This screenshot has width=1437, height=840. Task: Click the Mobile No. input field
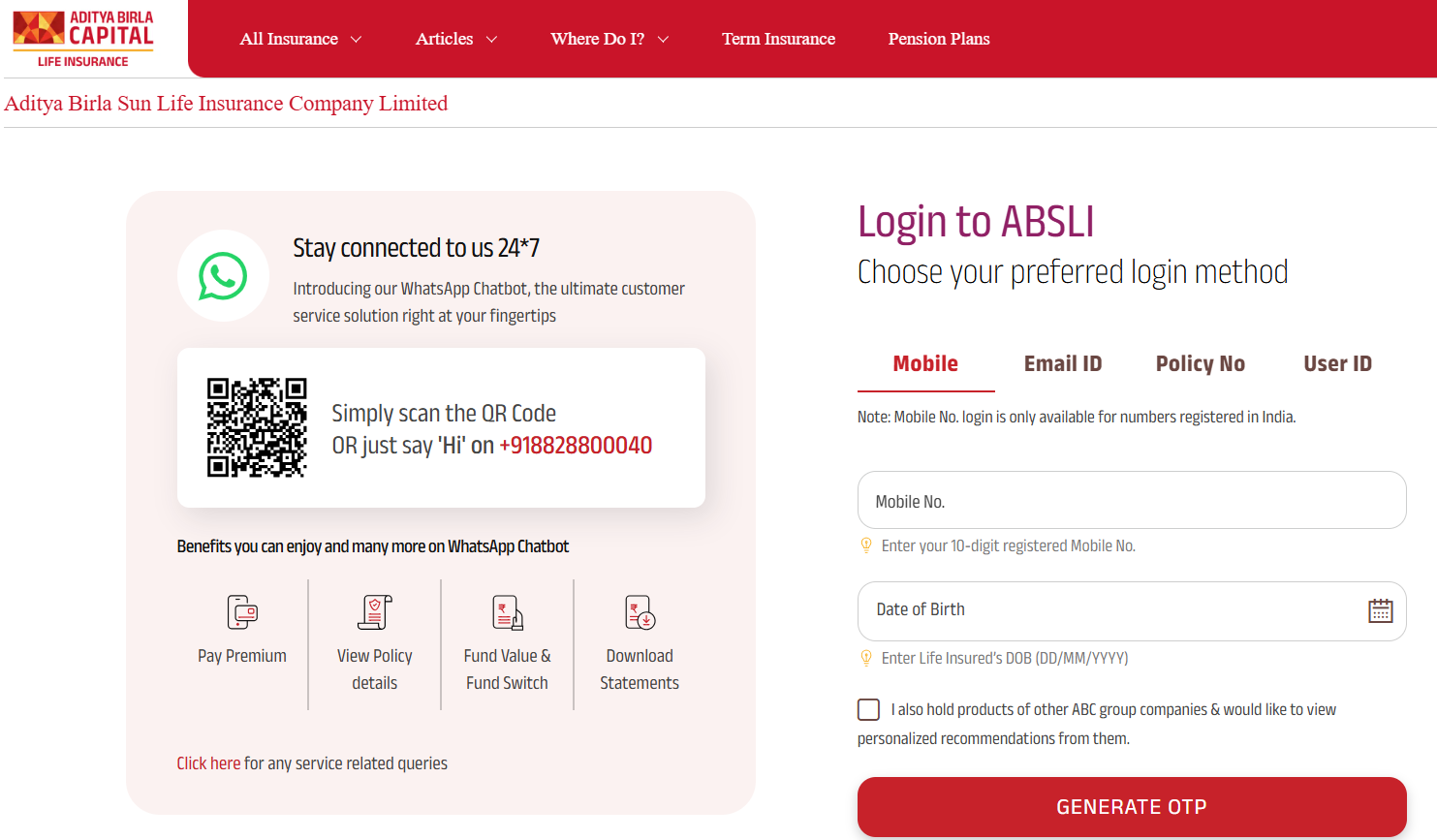(1131, 500)
